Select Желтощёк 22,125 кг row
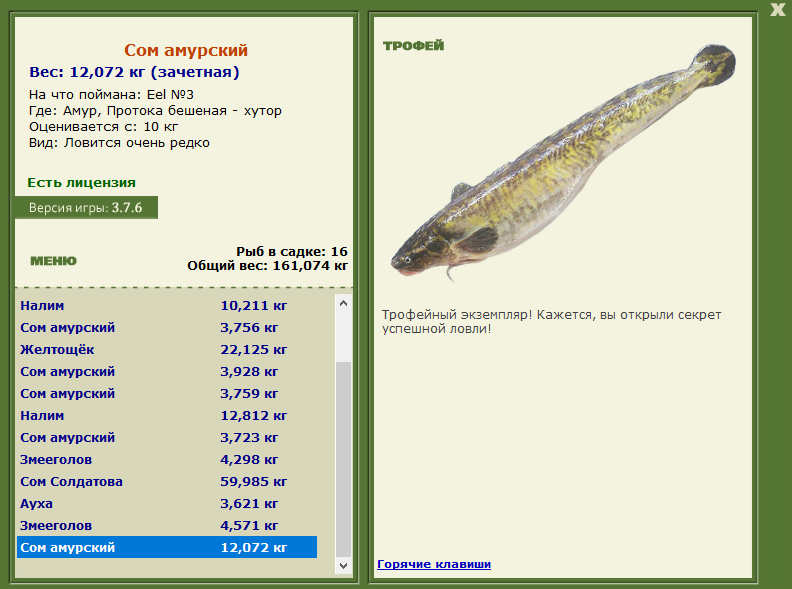792x589 pixels. pyautogui.click(x=167, y=350)
